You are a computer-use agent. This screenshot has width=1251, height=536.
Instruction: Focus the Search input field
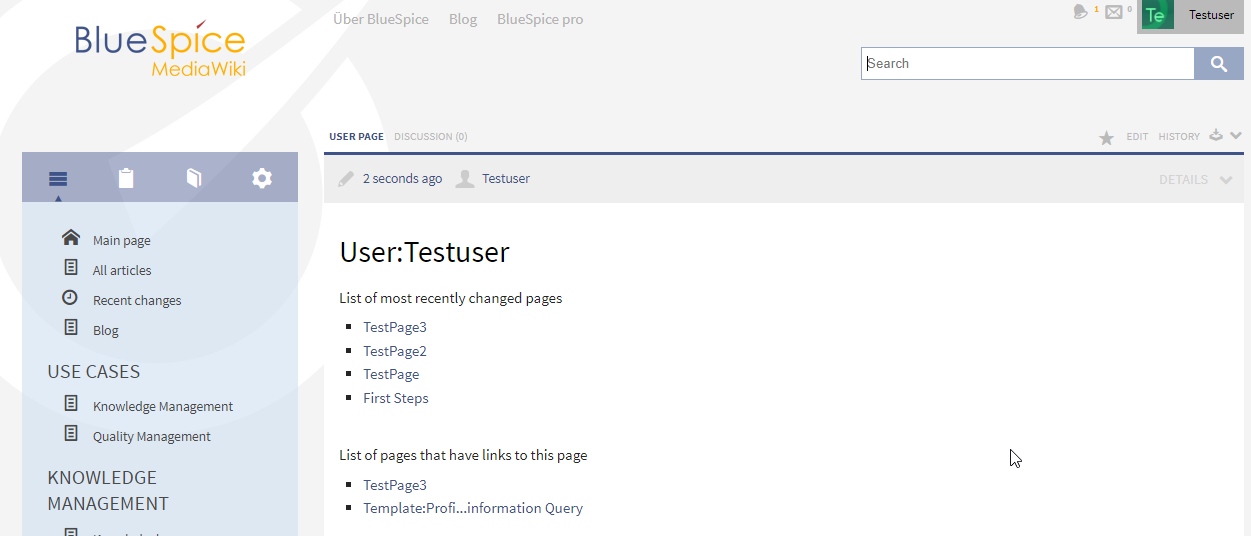(x=1027, y=64)
